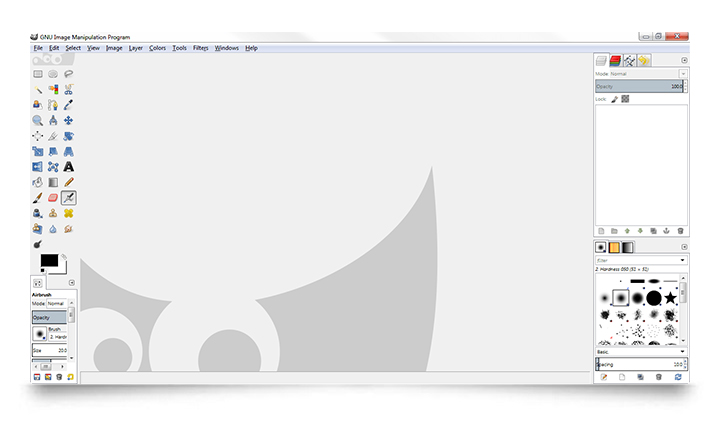Refresh brushes with blue arrows button
Viewport: 725px width, 436px height.
click(678, 377)
